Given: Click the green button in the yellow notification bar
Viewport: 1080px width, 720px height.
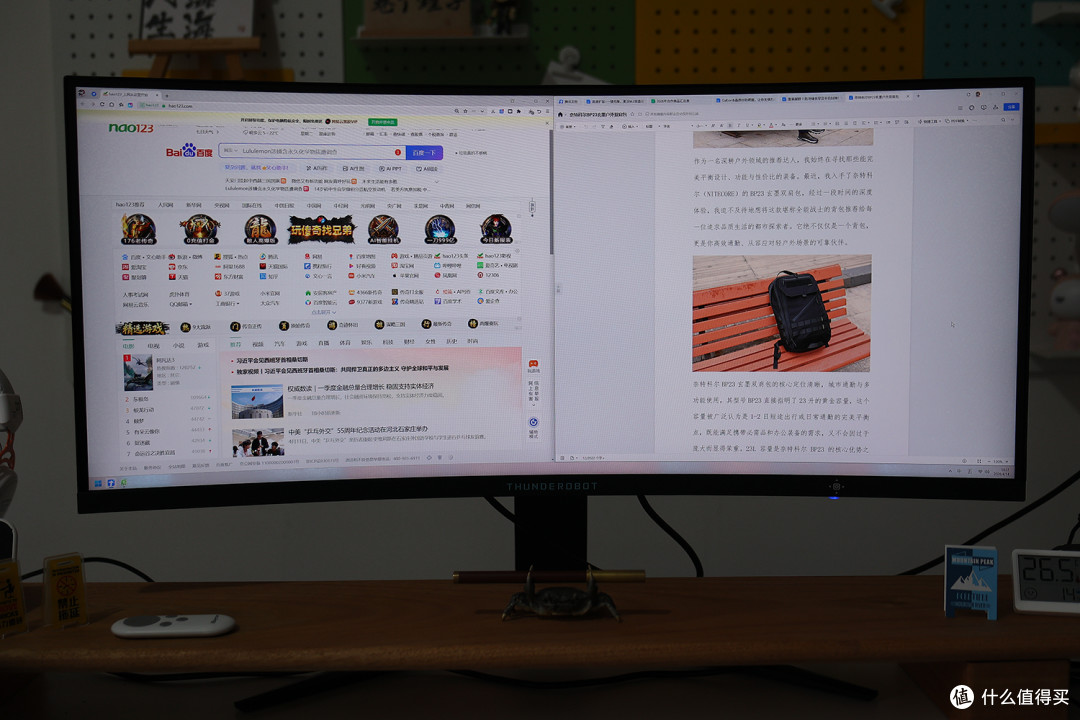Looking at the screenshot, I should (382, 122).
